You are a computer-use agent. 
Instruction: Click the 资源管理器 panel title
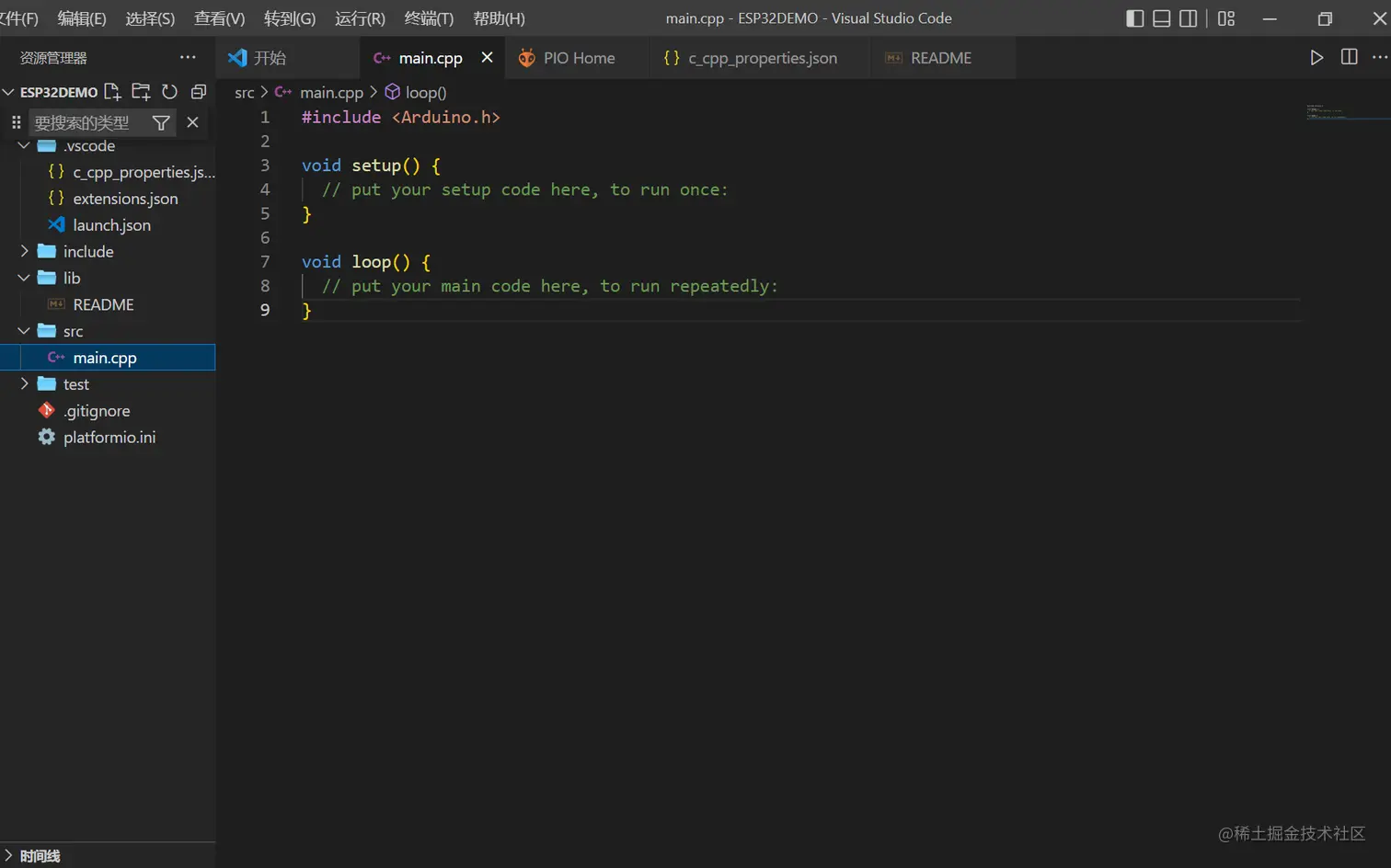click(x=53, y=58)
